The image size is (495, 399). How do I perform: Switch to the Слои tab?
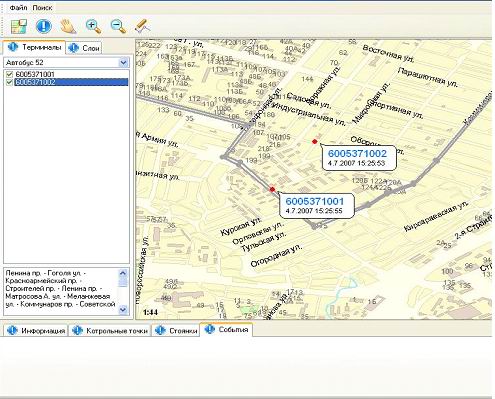coord(84,48)
